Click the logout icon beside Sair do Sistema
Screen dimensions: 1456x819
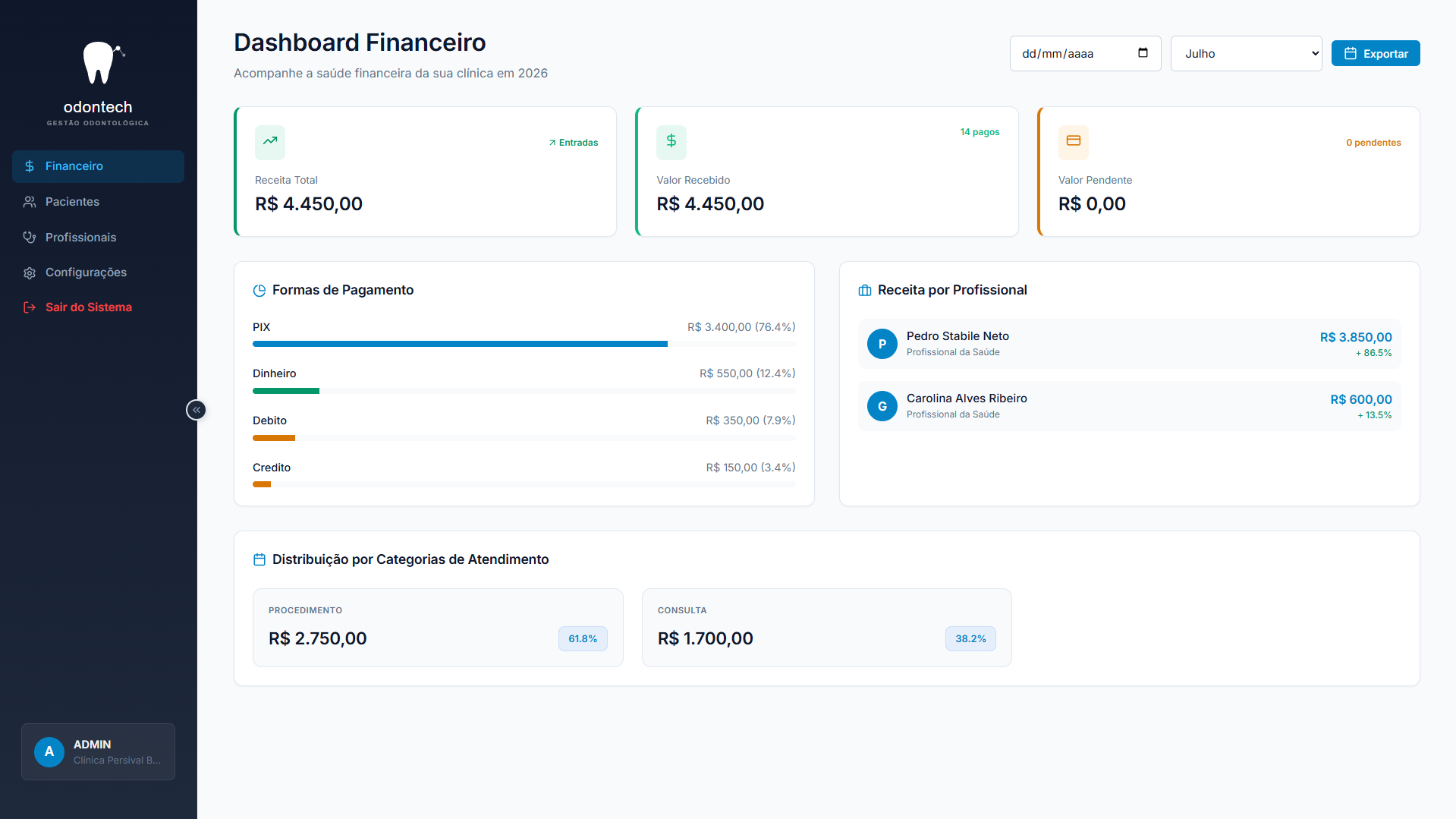click(30, 307)
